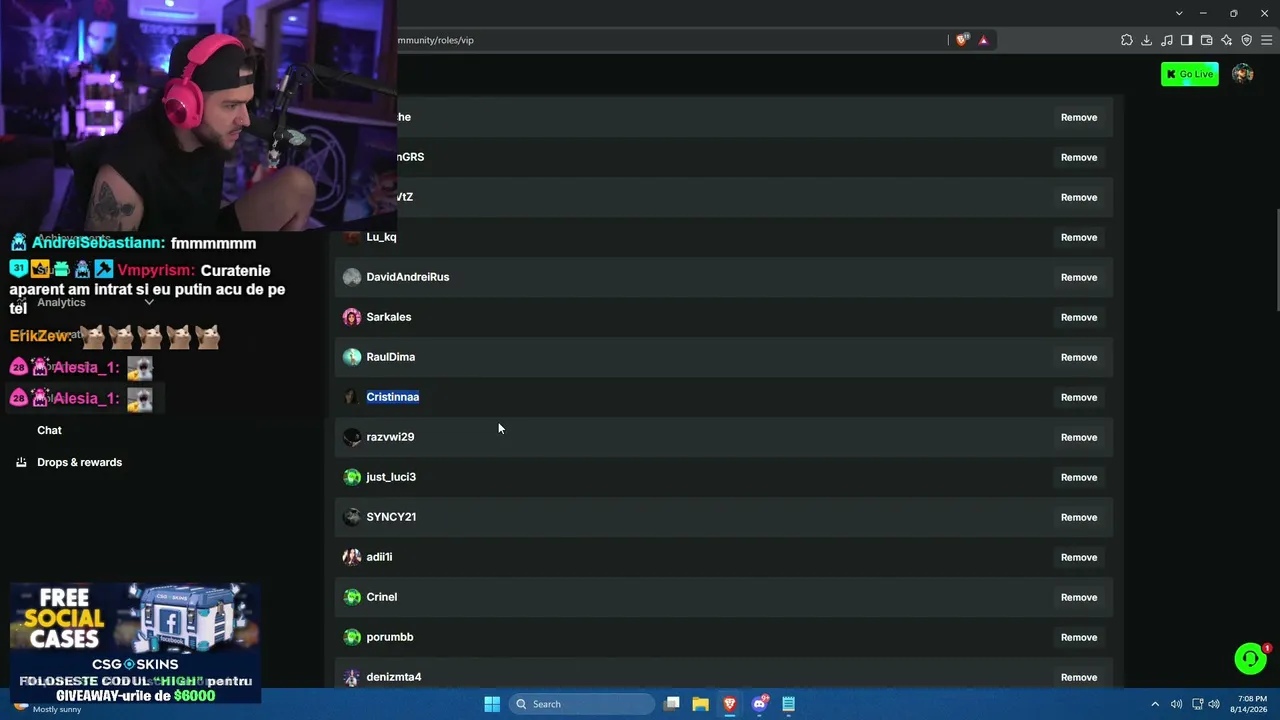Image resolution: width=1280 pixels, height=720 pixels.
Task: Click adii1i's avatar in the list
Action: click(x=352, y=557)
